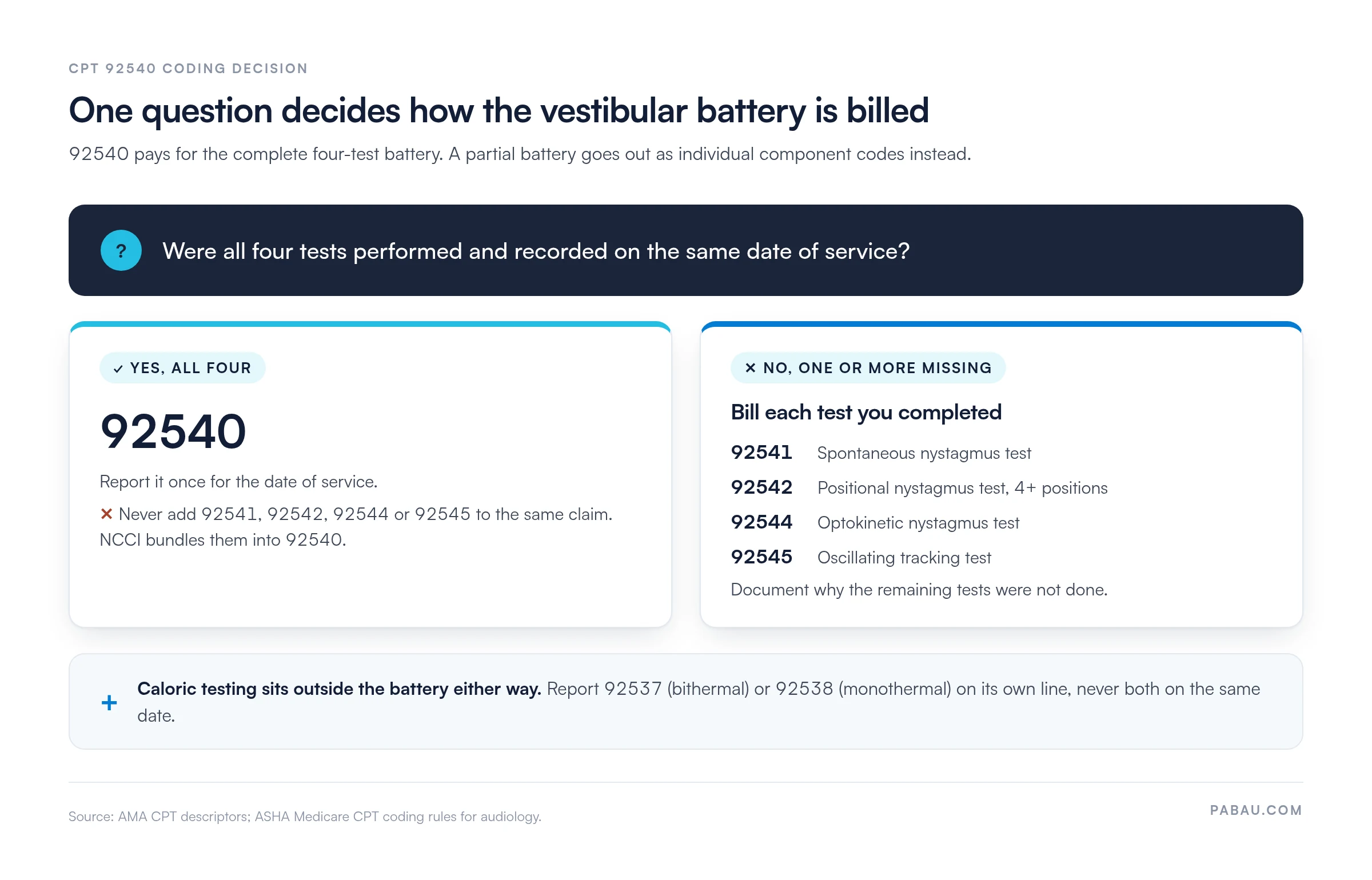Screen dimensions: 1372x880
Task: Click the red X beside Never add
Action: 106,514
